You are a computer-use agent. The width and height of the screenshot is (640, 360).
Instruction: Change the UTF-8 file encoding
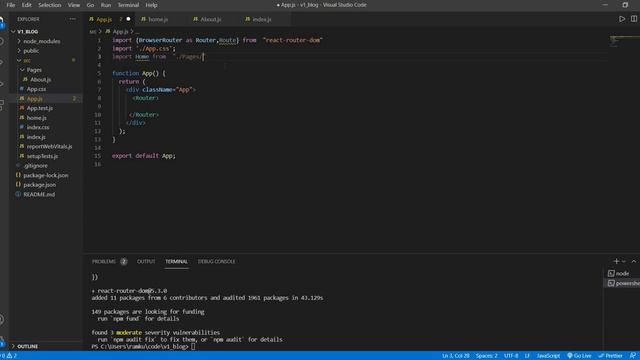(511, 356)
